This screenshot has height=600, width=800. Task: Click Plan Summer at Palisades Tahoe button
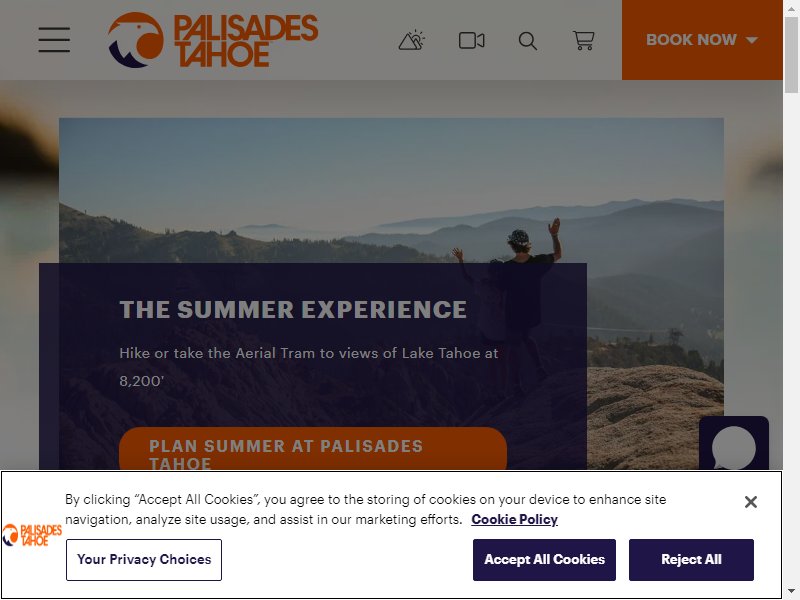click(313, 449)
